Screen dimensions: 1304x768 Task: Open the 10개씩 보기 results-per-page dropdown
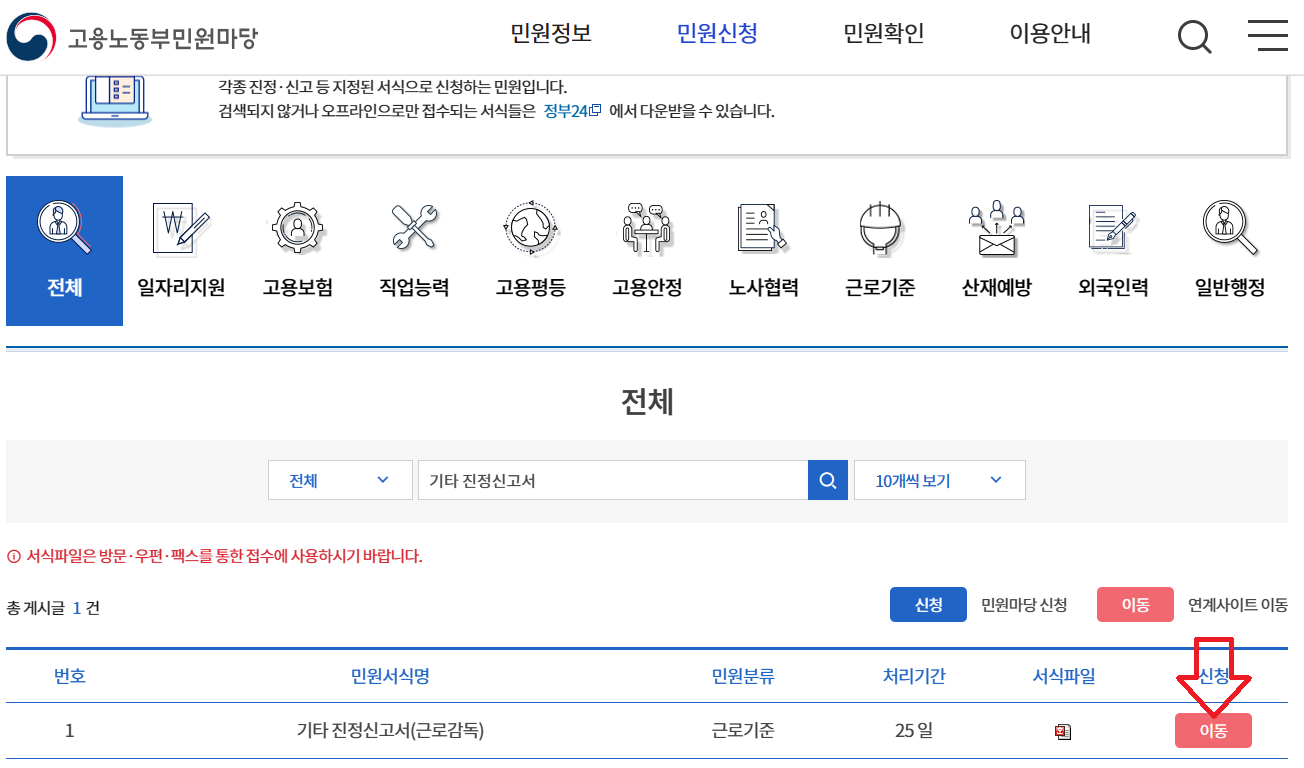point(938,479)
